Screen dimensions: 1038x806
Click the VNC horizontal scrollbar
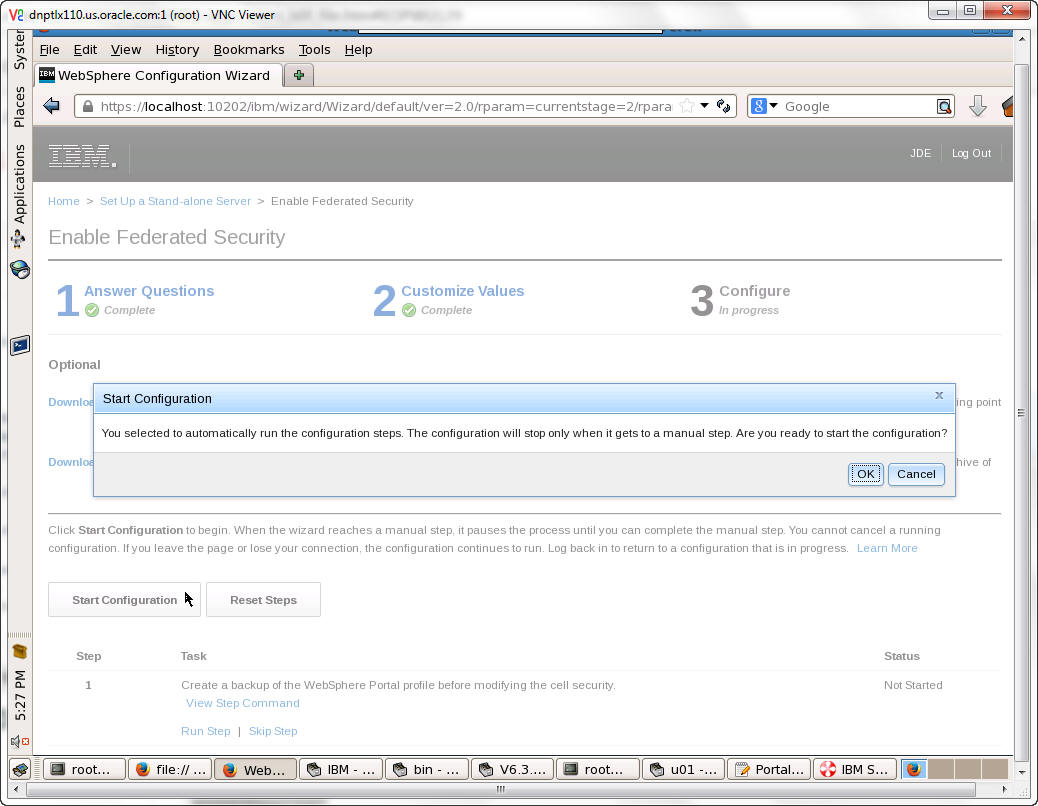[x=500, y=789]
